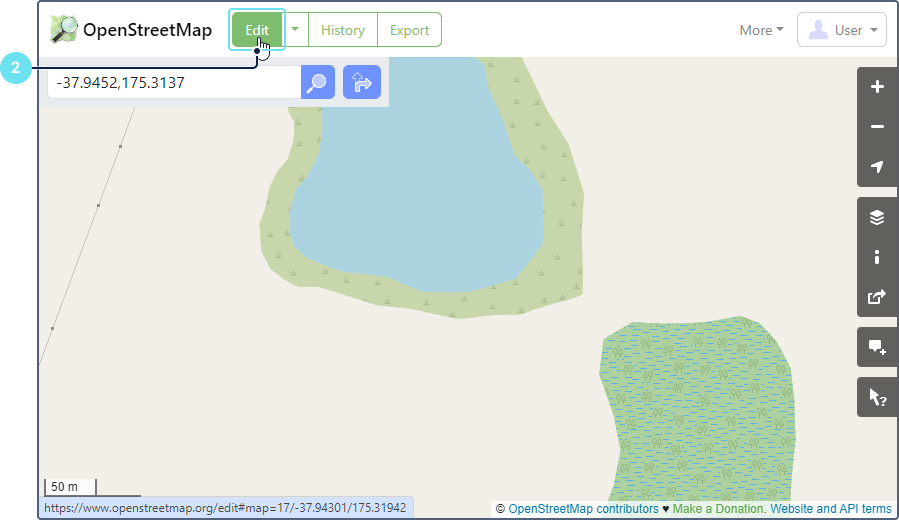Show my location on the map

pyautogui.click(x=877, y=167)
